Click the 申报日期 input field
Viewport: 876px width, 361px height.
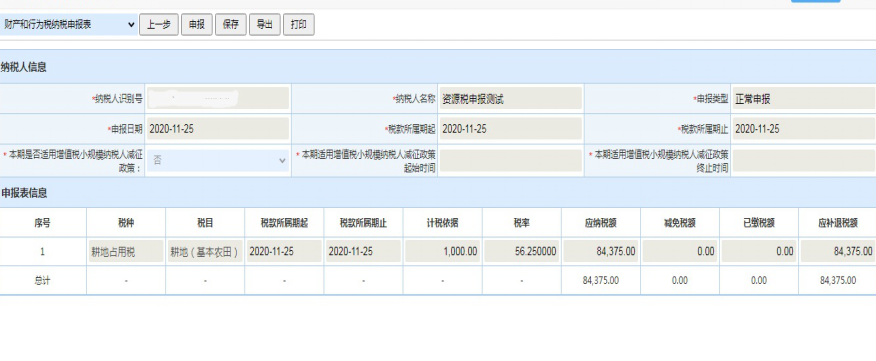point(218,129)
